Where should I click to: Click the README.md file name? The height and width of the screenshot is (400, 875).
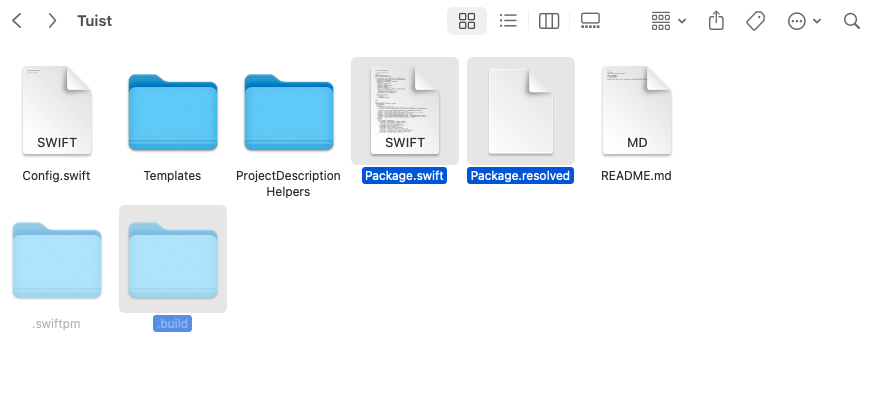636,176
